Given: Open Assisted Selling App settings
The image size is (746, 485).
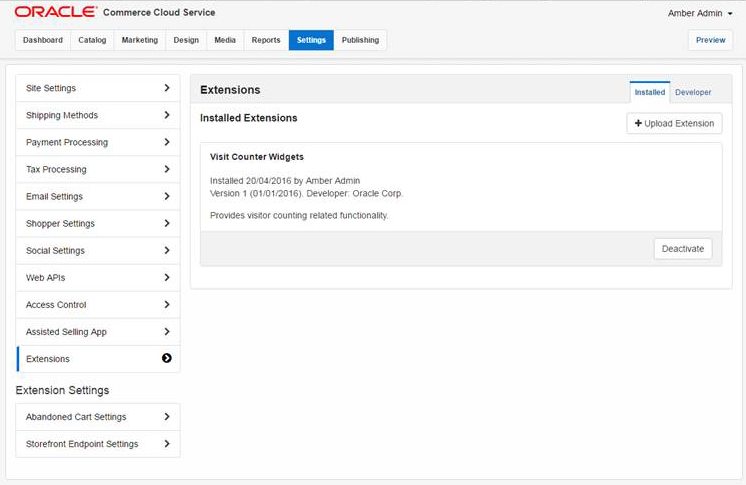Looking at the screenshot, I should coord(98,331).
